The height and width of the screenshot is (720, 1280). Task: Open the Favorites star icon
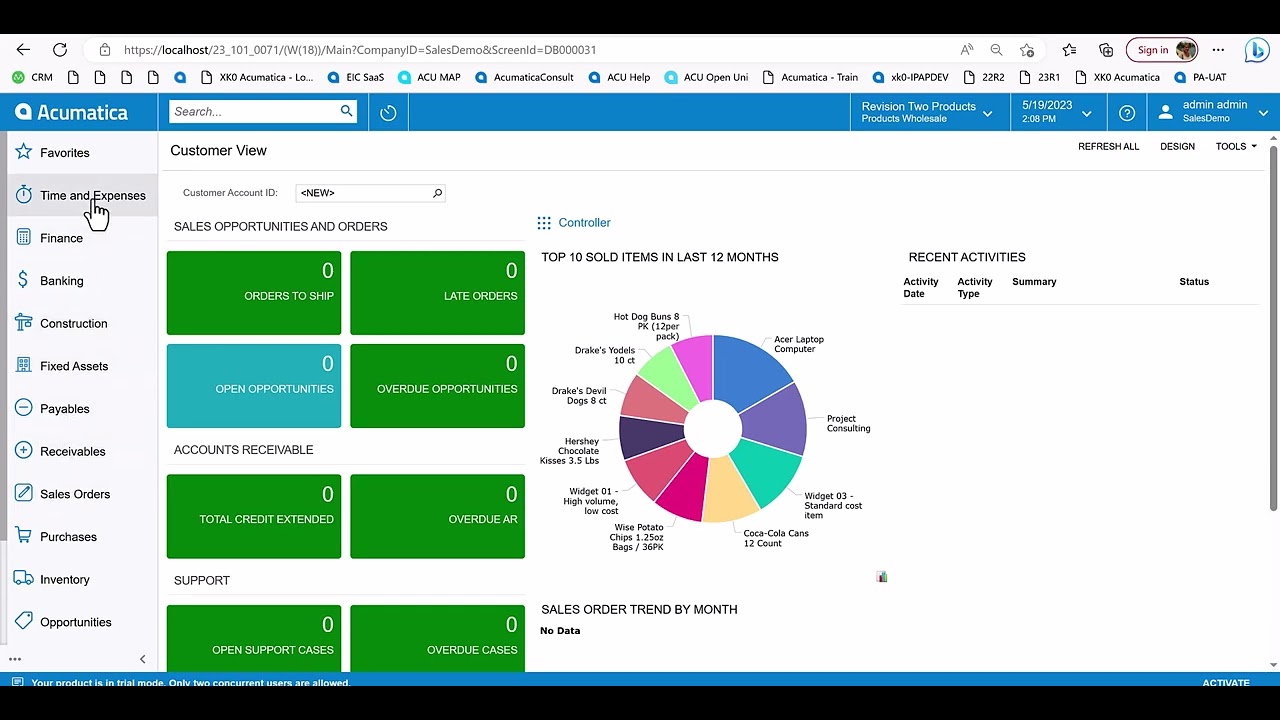(23, 152)
